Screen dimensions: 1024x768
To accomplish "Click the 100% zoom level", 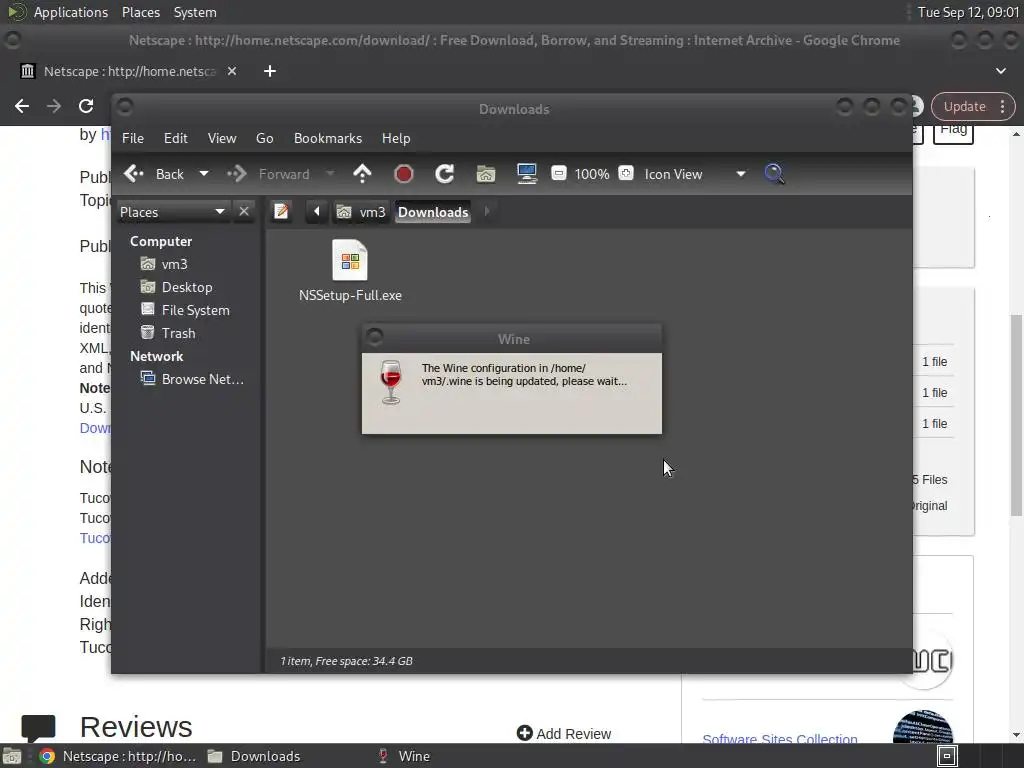I will coord(592,174).
